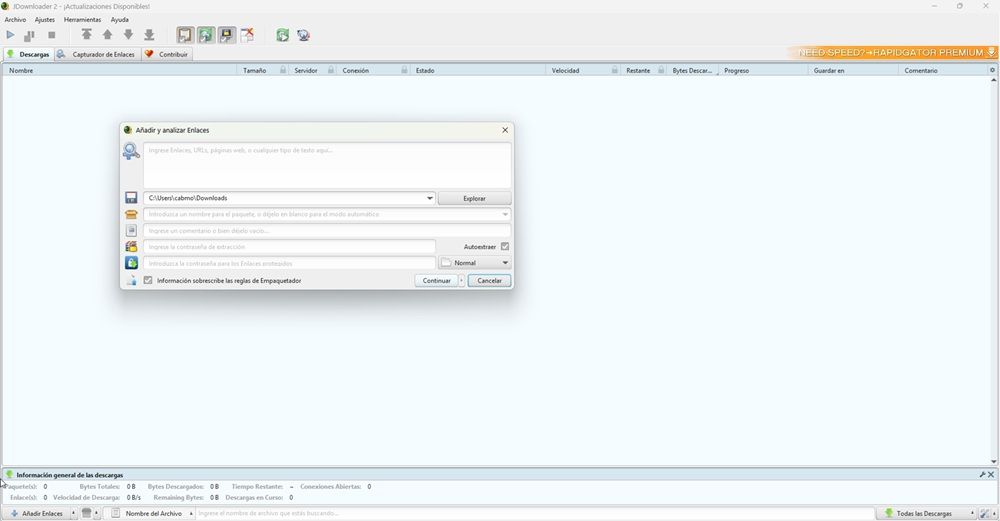Move selection up with the up arrow
This screenshot has height=521, width=1000.
coord(107,35)
